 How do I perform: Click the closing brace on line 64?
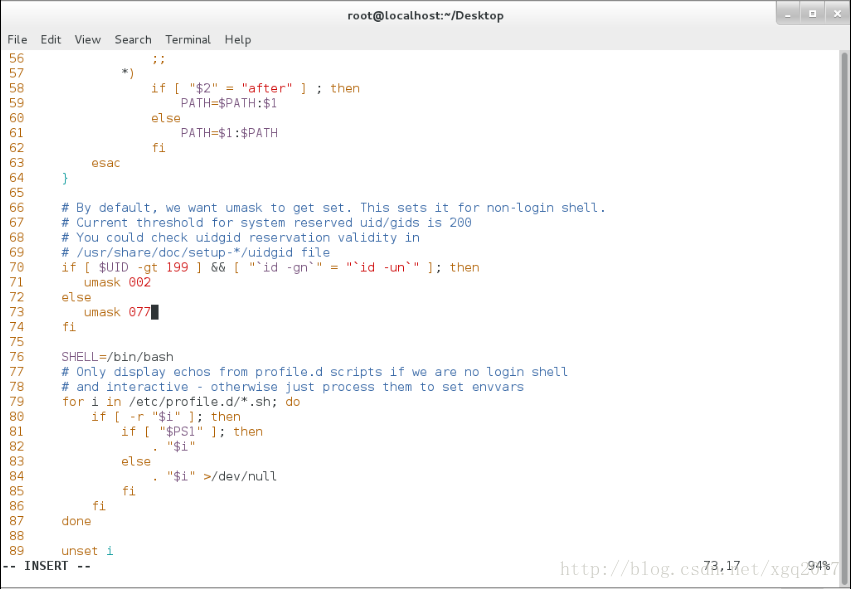pyautogui.click(x=65, y=178)
